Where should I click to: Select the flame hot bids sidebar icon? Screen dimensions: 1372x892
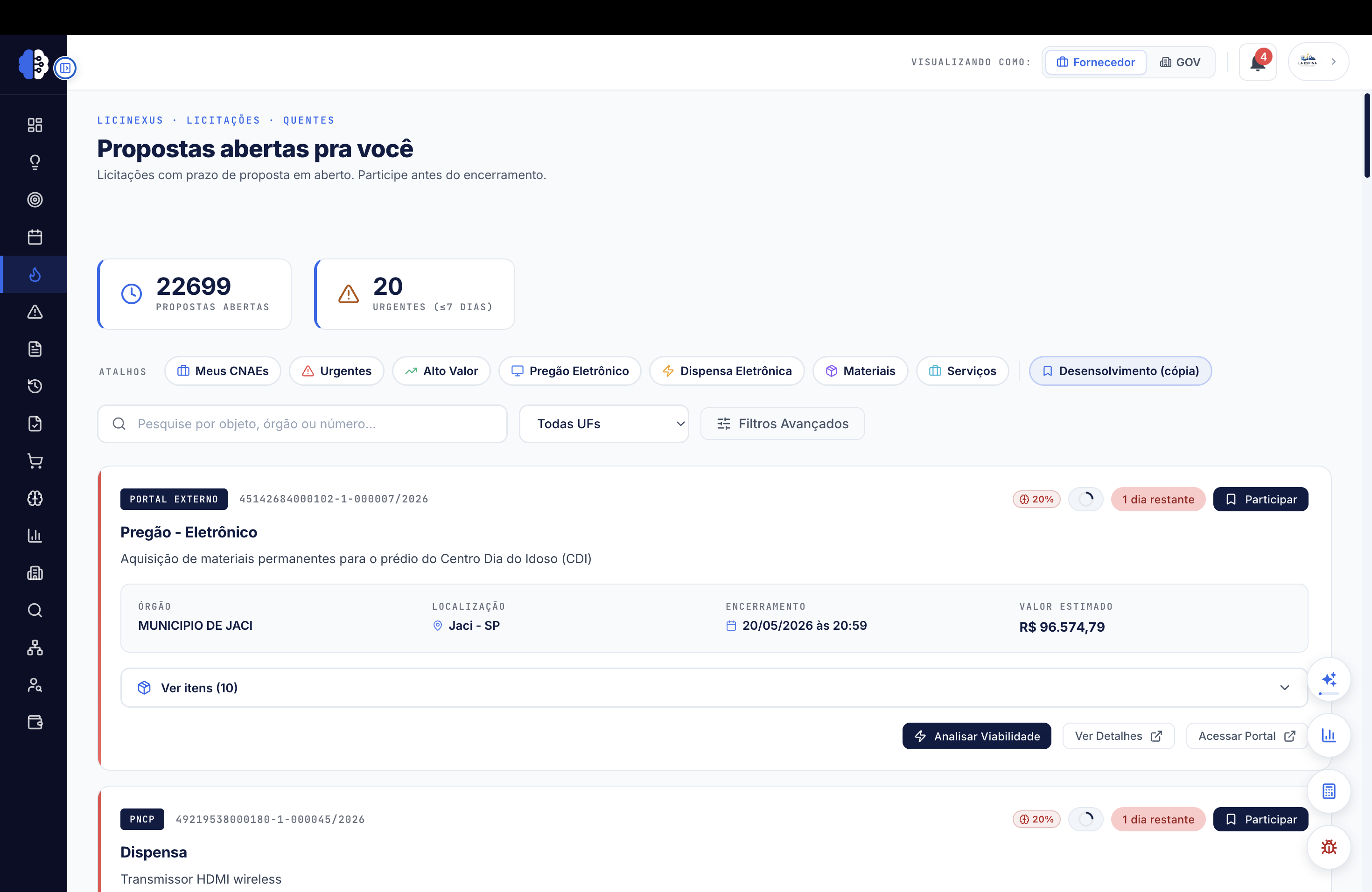[35, 274]
